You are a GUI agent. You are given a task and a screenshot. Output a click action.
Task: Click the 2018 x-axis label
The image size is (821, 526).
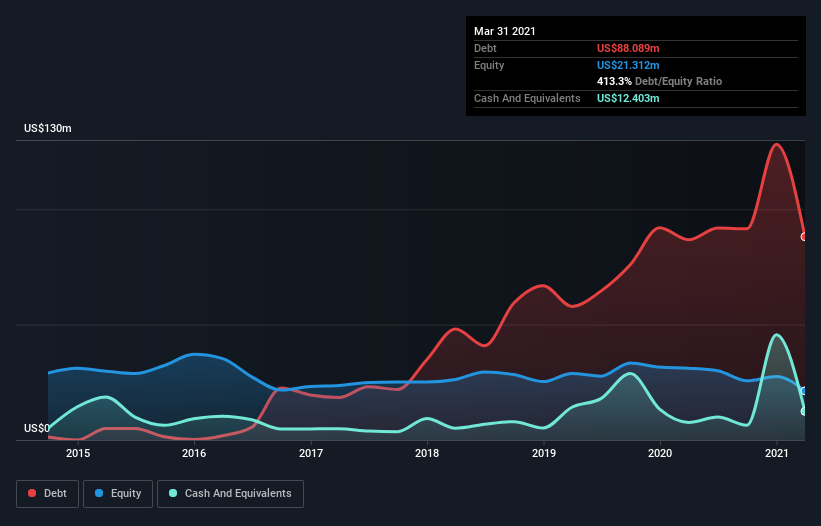427,453
